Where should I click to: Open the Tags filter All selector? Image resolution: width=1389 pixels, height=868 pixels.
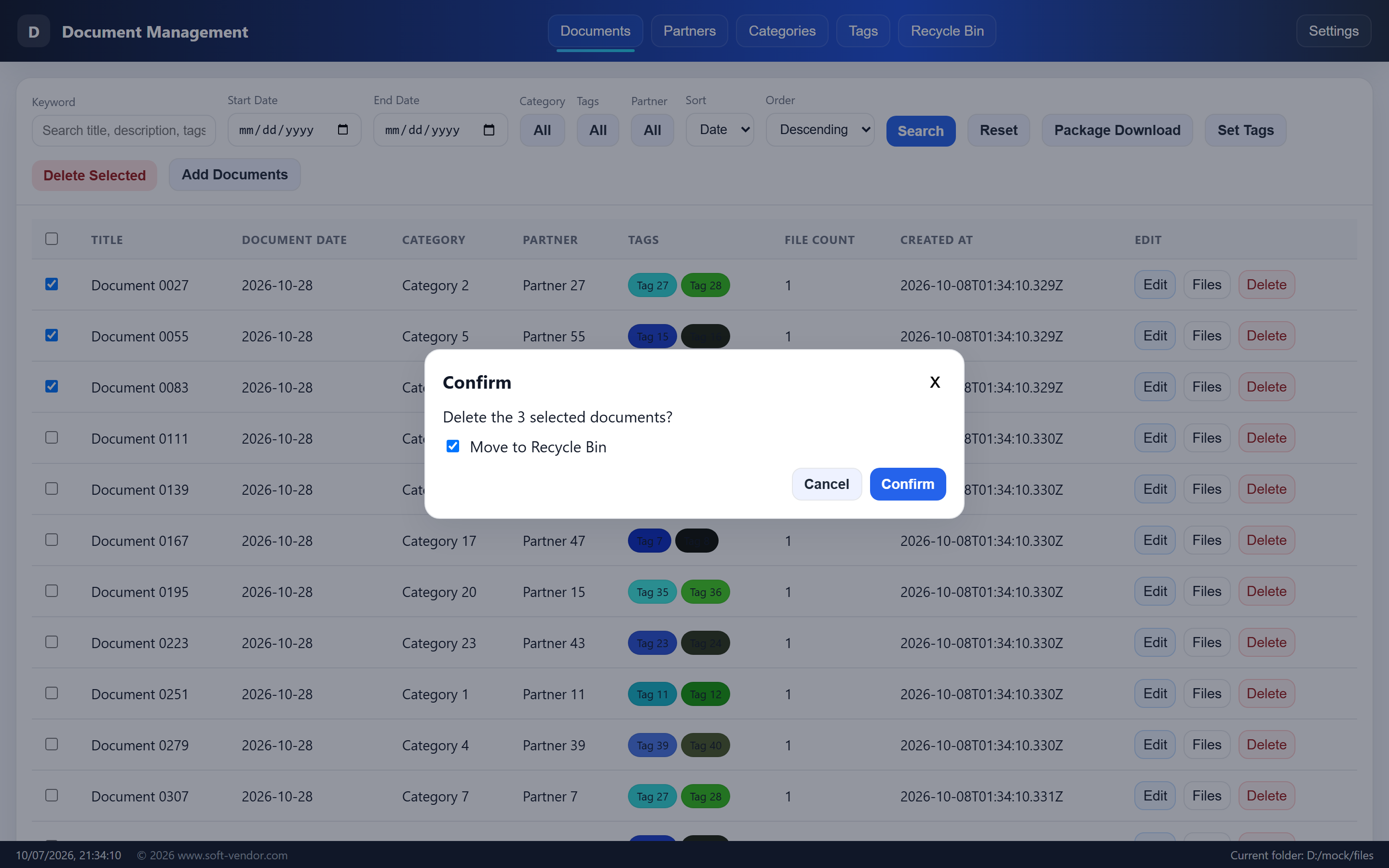tap(598, 130)
